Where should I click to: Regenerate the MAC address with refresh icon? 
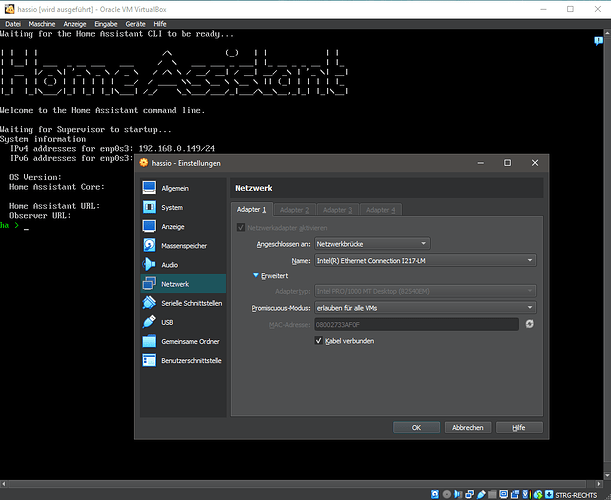coord(529,324)
